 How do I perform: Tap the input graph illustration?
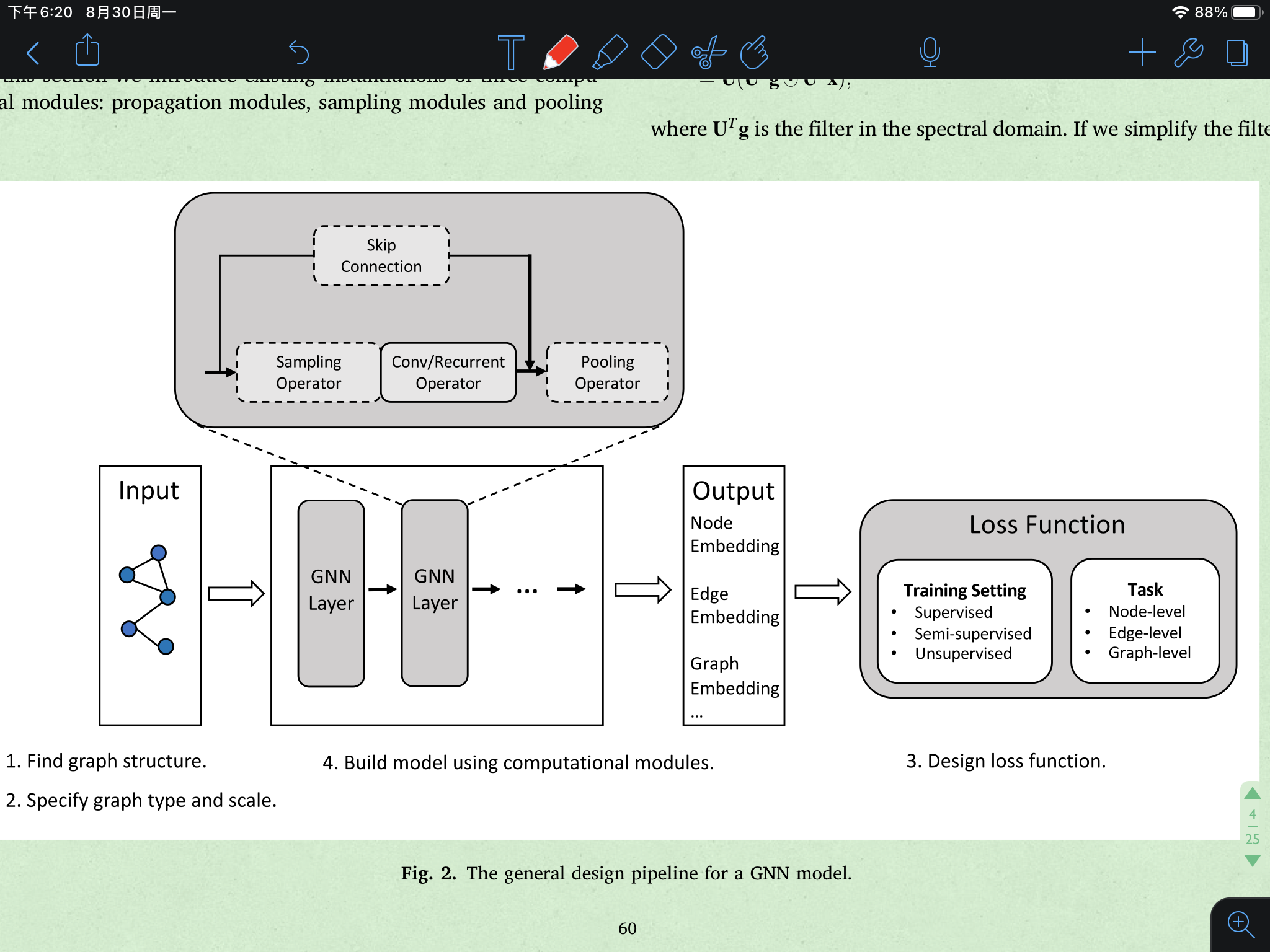[148, 599]
